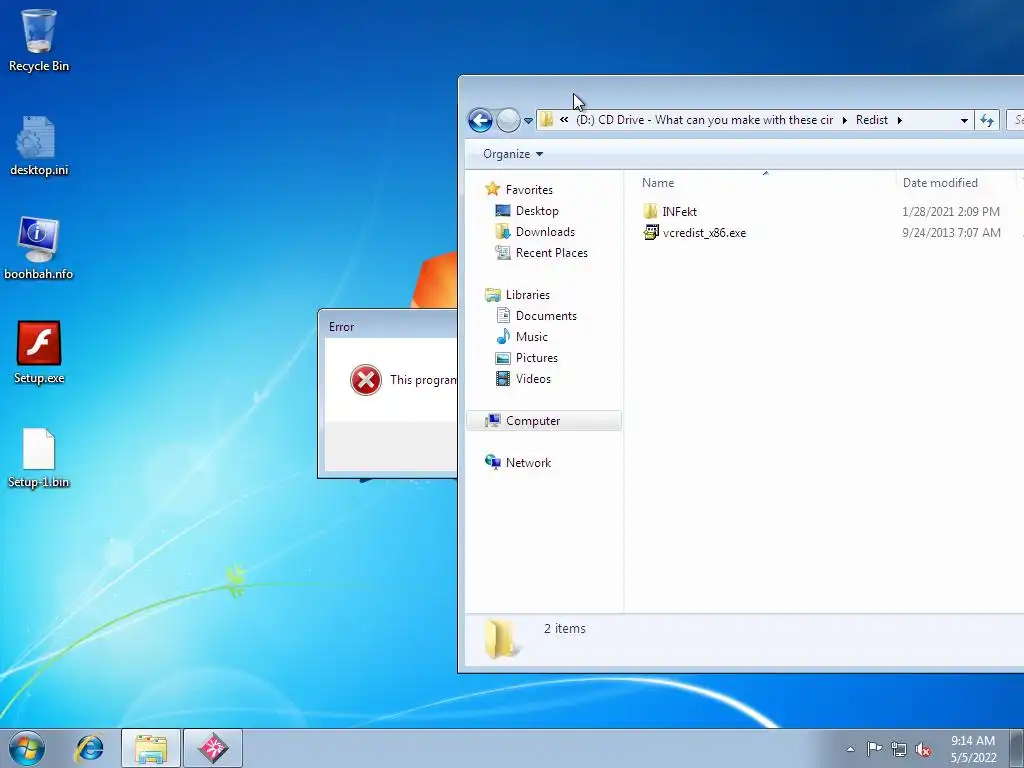
Task: Open the recent pages dropdown arrow
Action: (528, 121)
